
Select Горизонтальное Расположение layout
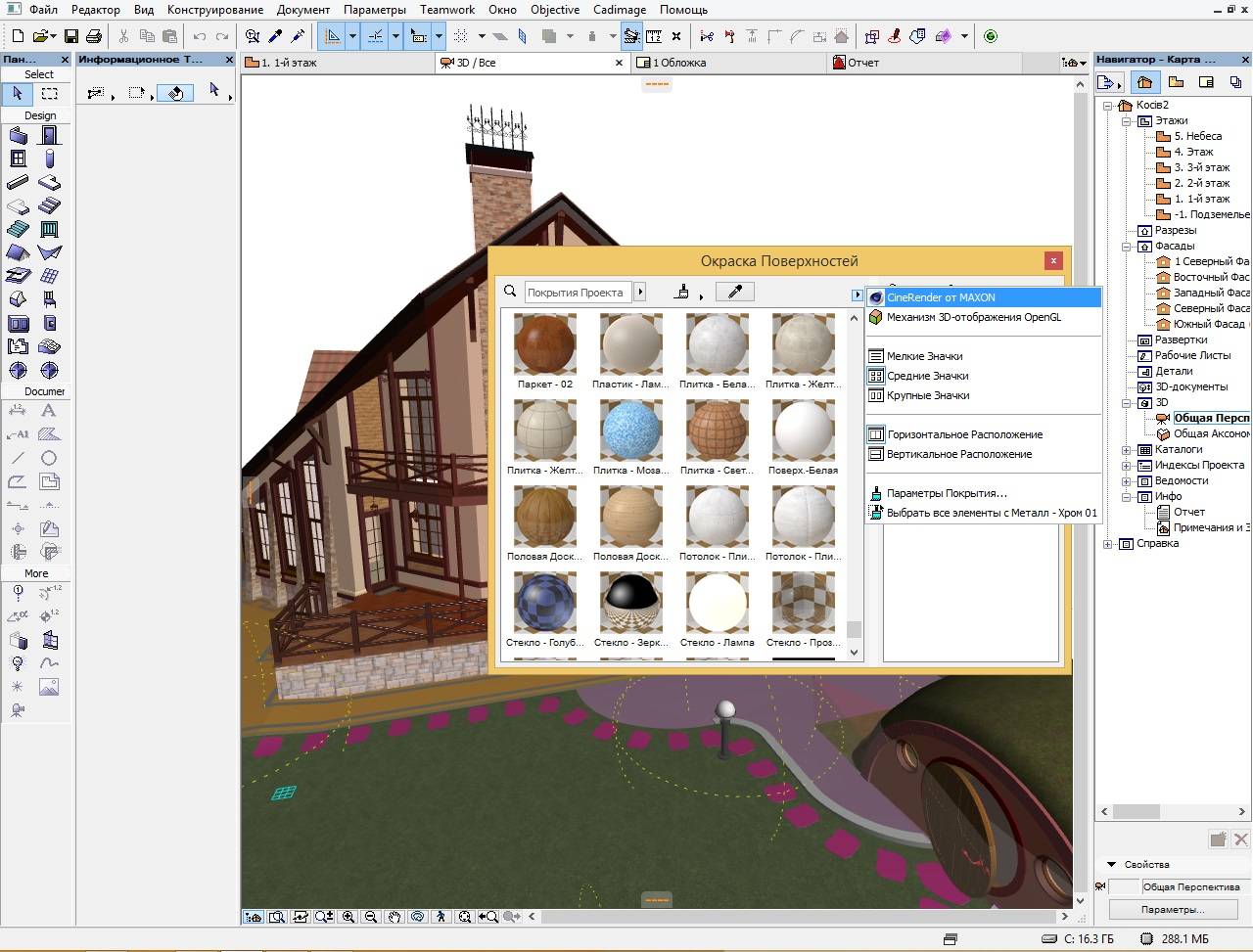click(x=984, y=434)
